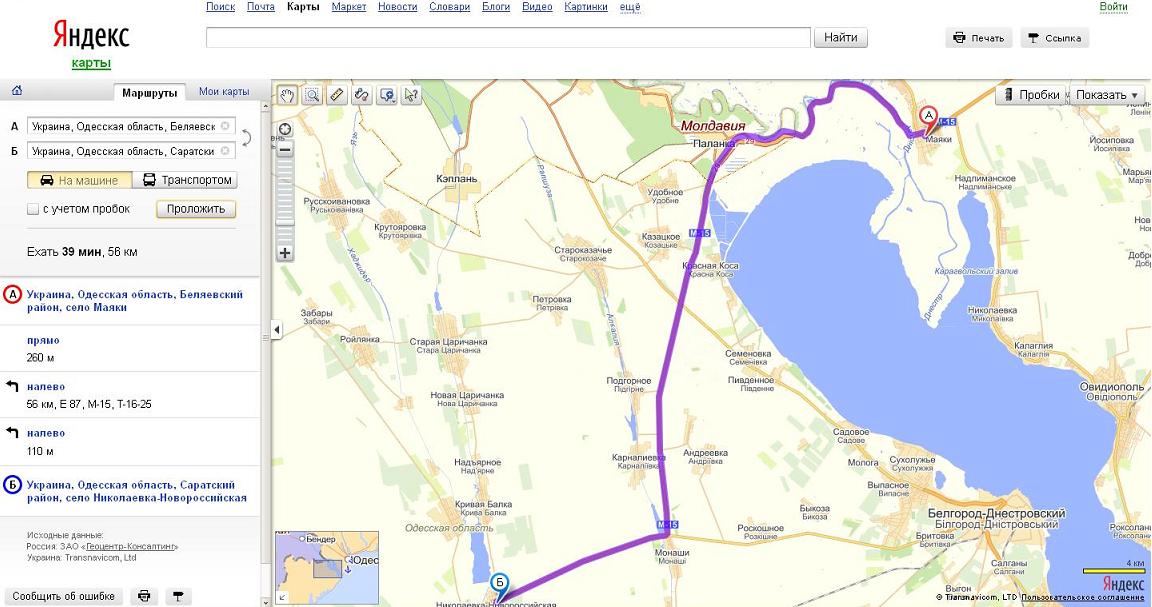This screenshot has width=1152, height=607.
Task: Collapse the left sidebar panel with the arrow
Action: pos(276,329)
